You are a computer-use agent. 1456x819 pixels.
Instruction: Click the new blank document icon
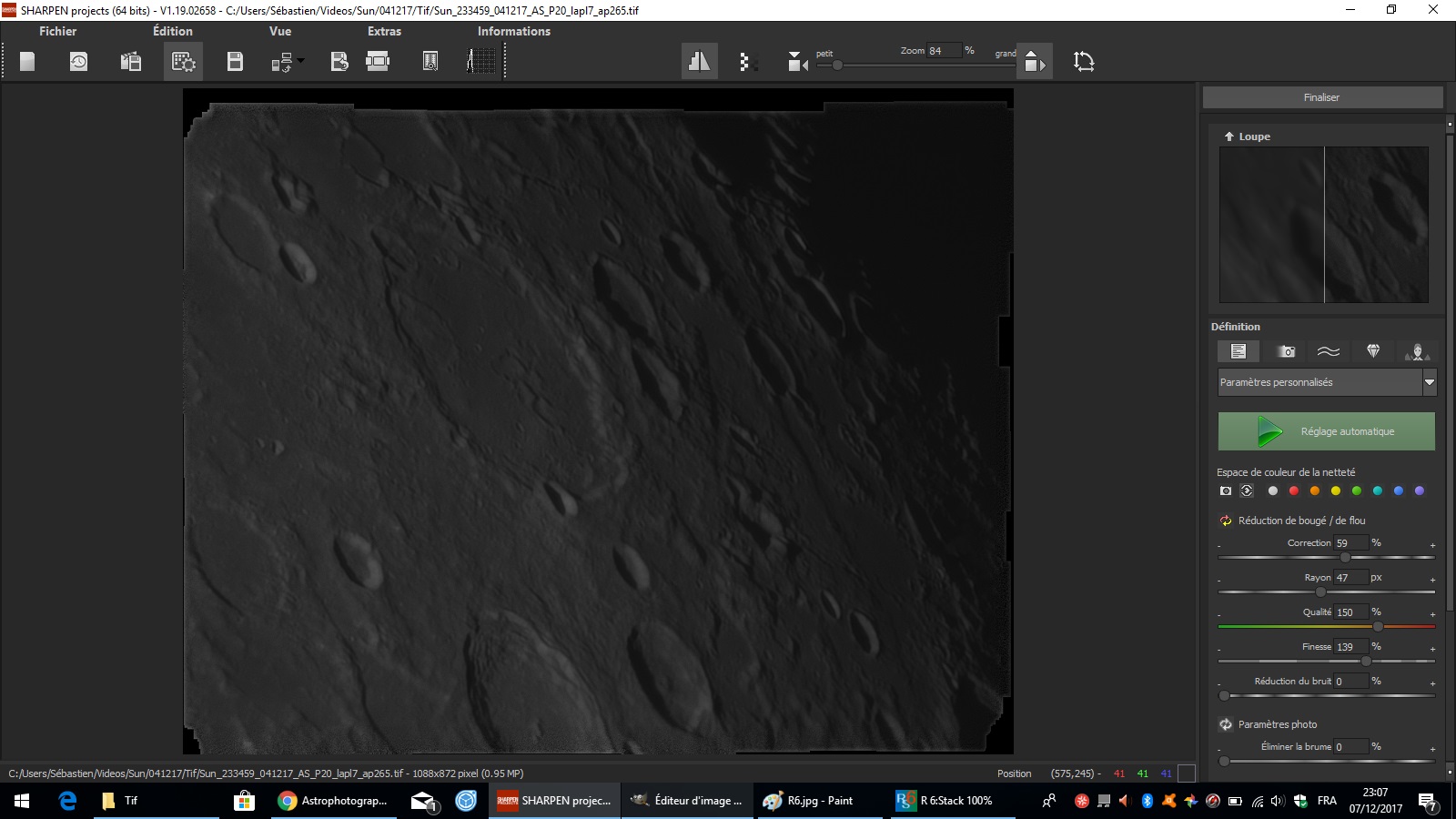pos(27,61)
